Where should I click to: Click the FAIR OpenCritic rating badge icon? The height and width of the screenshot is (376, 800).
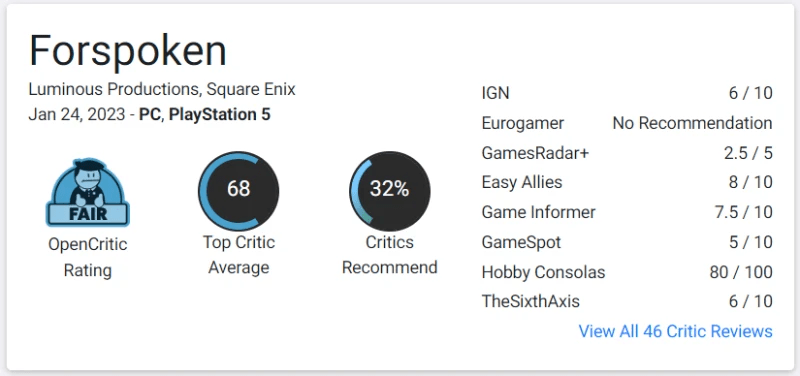[88, 192]
